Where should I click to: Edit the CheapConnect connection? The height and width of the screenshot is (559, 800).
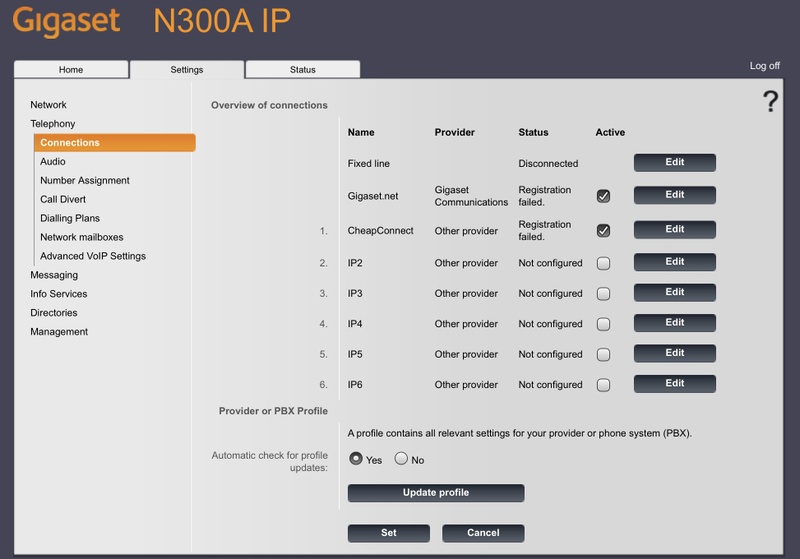(x=674, y=230)
